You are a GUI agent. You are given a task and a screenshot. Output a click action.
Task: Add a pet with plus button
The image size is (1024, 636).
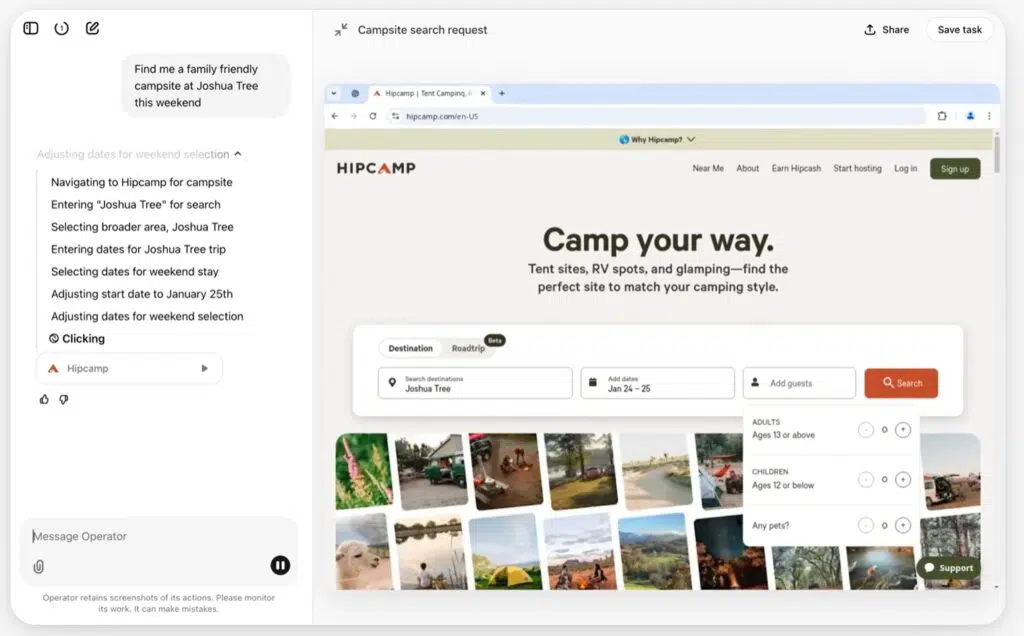click(x=902, y=525)
